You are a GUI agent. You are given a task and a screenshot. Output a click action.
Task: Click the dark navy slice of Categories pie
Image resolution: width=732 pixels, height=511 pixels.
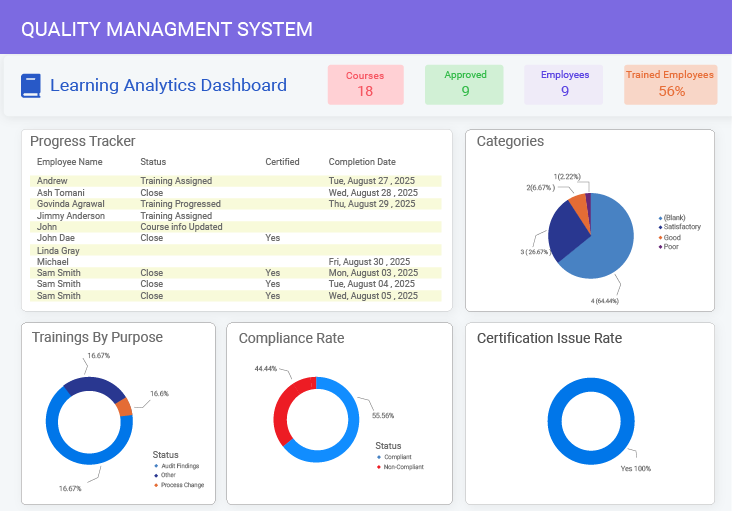tap(566, 232)
